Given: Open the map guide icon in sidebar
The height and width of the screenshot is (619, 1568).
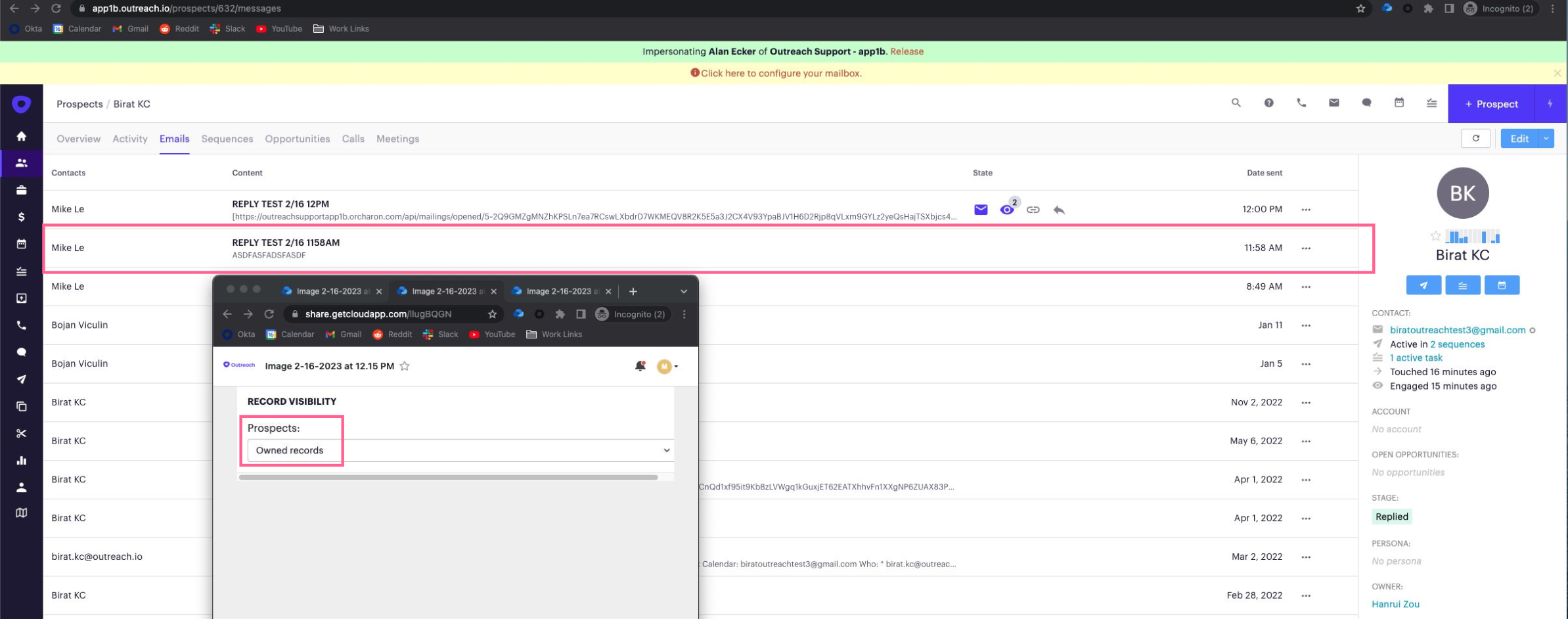Looking at the screenshot, I should [x=21, y=513].
